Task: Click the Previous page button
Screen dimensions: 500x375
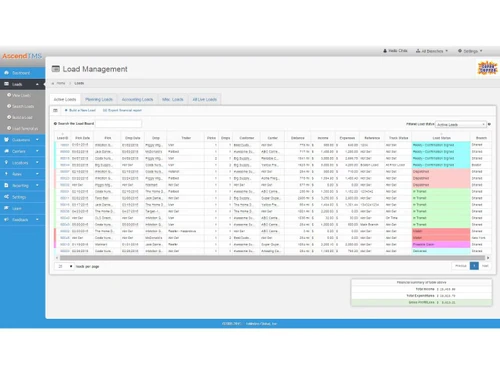Action: click(461, 266)
